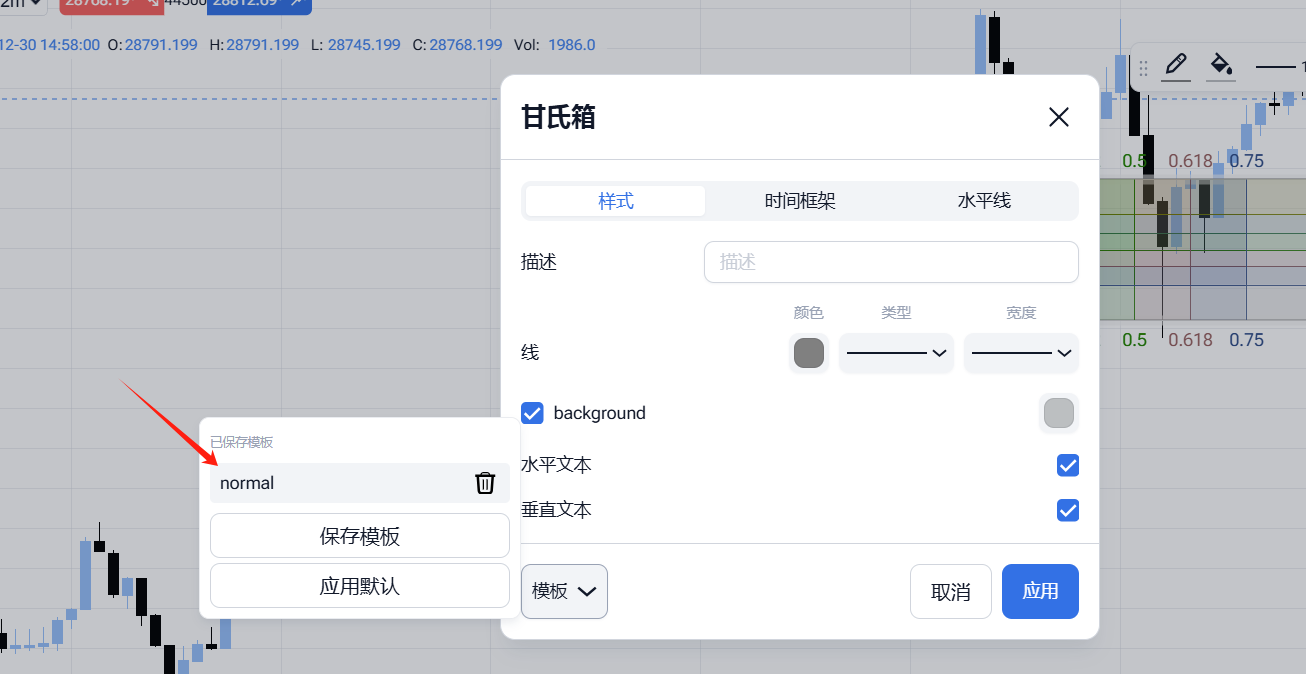
Task: Open the floating toolbar line width selector
Action: [1280, 67]
